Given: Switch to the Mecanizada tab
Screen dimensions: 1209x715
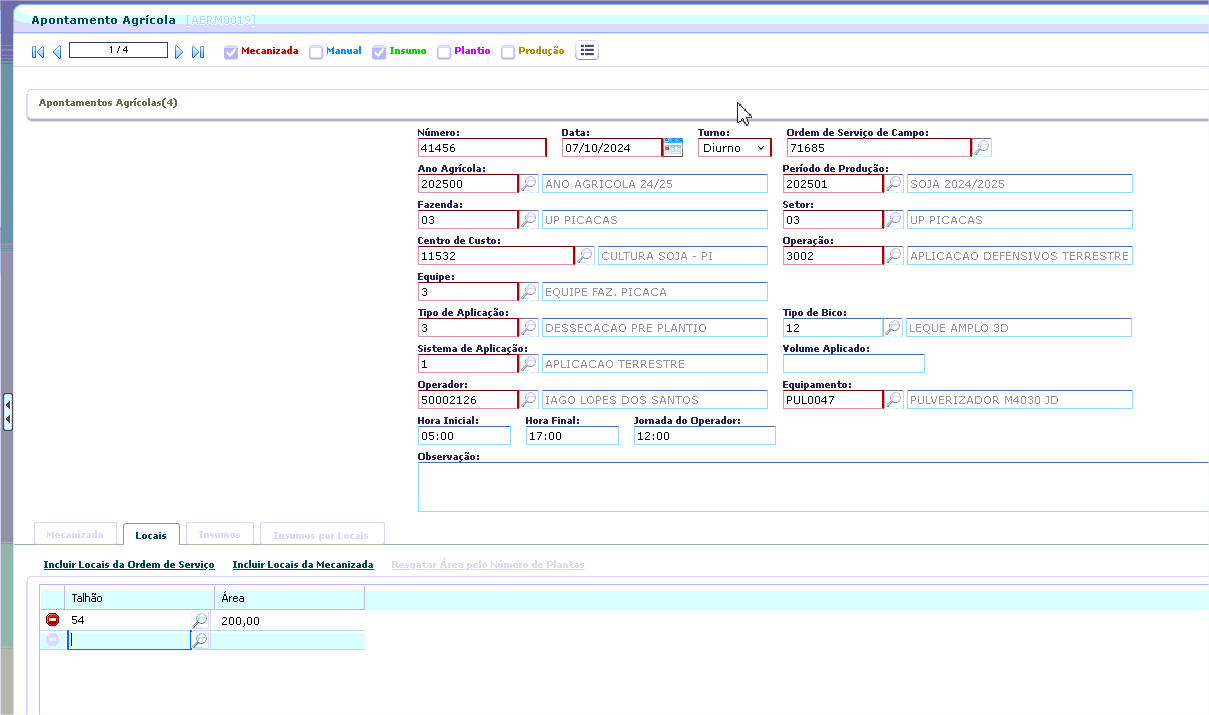Looking at the screenshot, I should [x=75, y=535].
